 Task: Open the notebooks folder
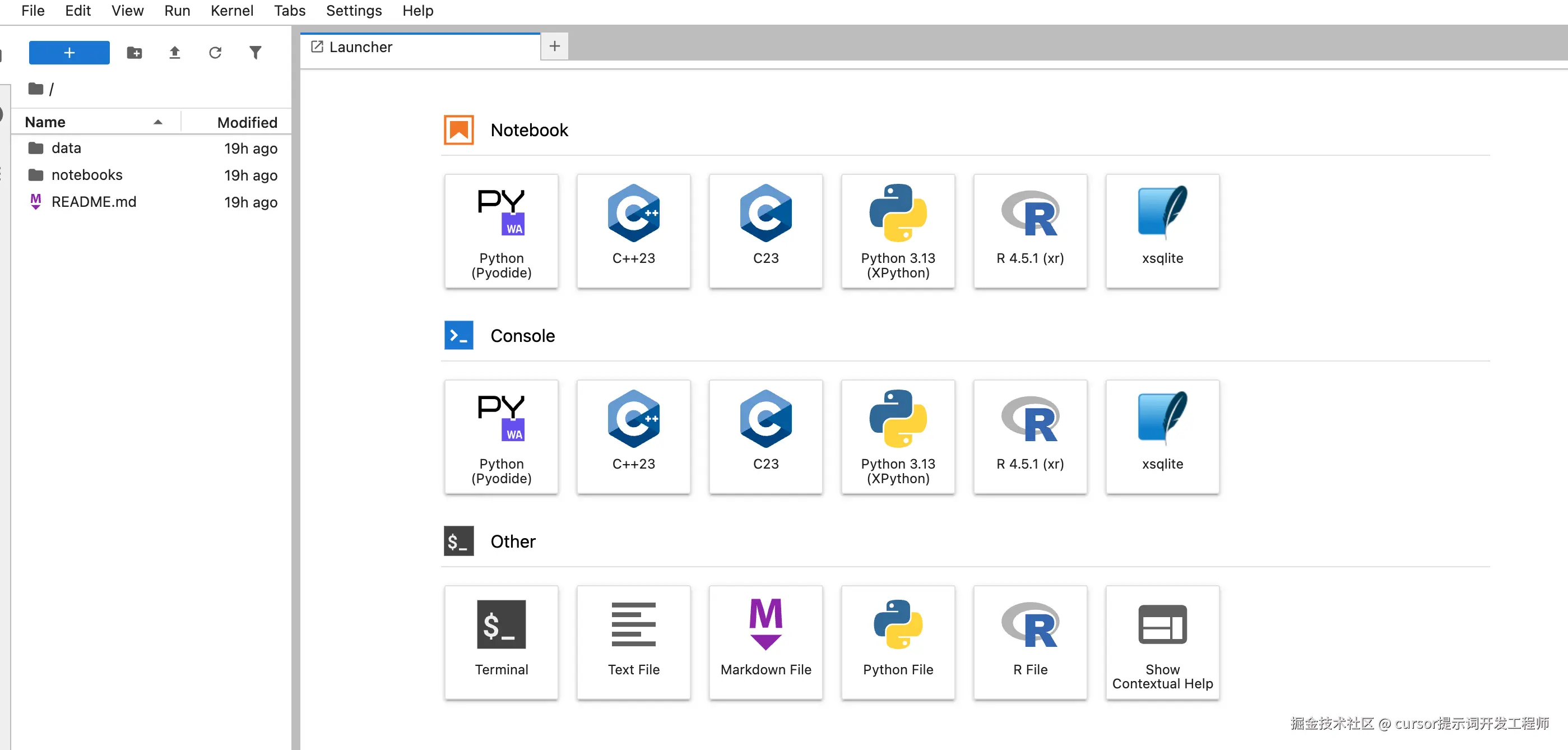click(86, 175)
